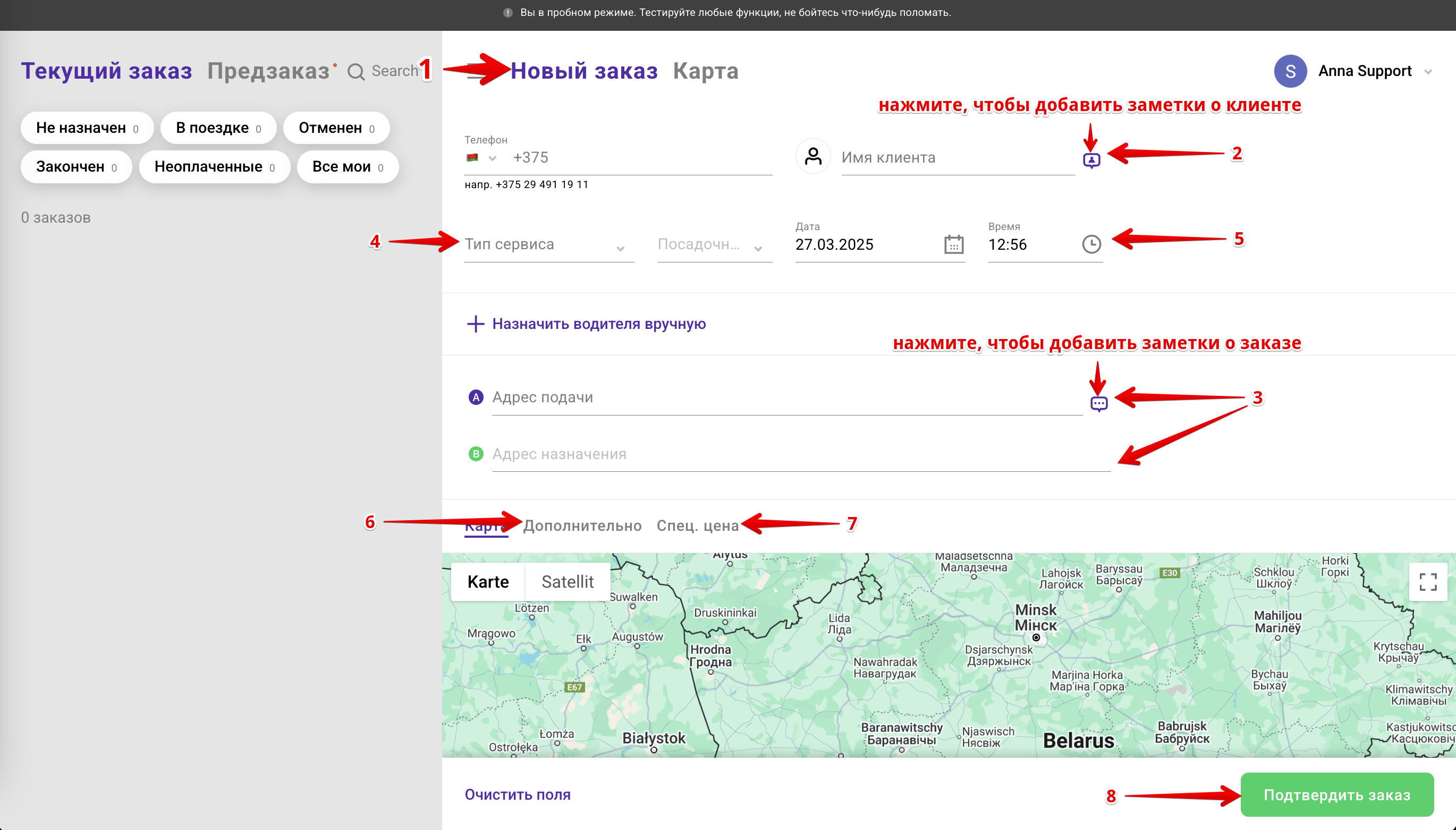Viewport: 1456px width, 830px height.
Task: Switch to Дополнительно tab
Action: coord(582,525)
